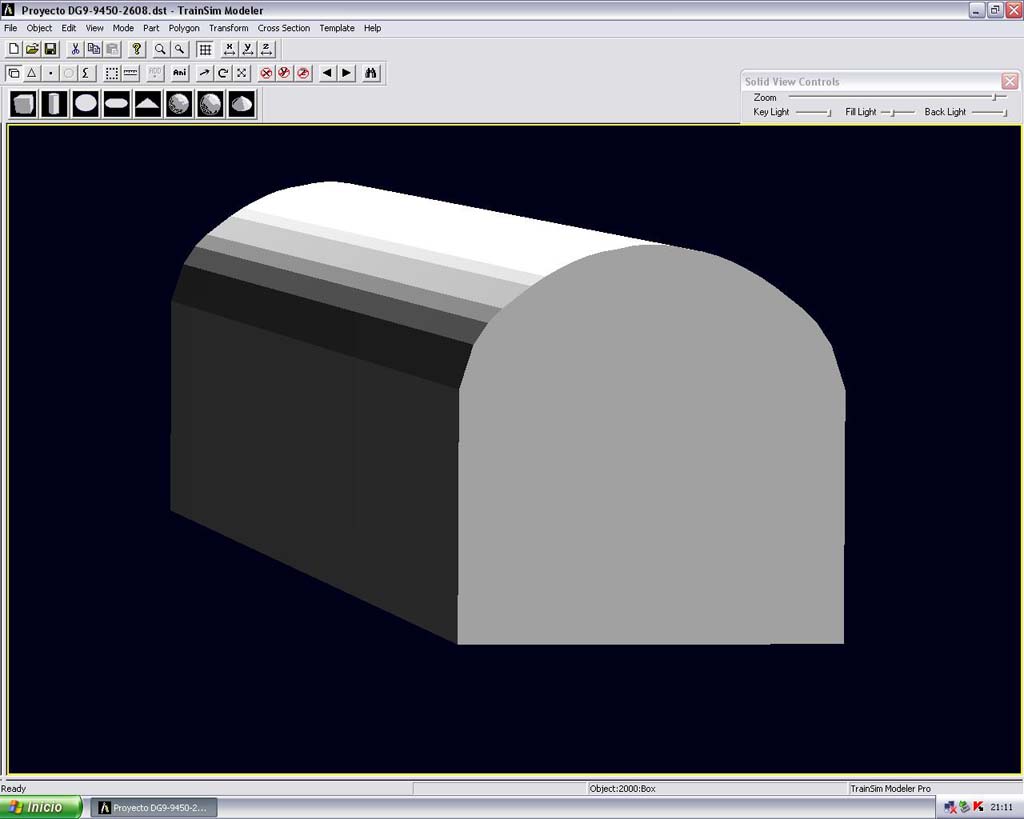Select the rotate arrow tool icon

click(223, 73)
